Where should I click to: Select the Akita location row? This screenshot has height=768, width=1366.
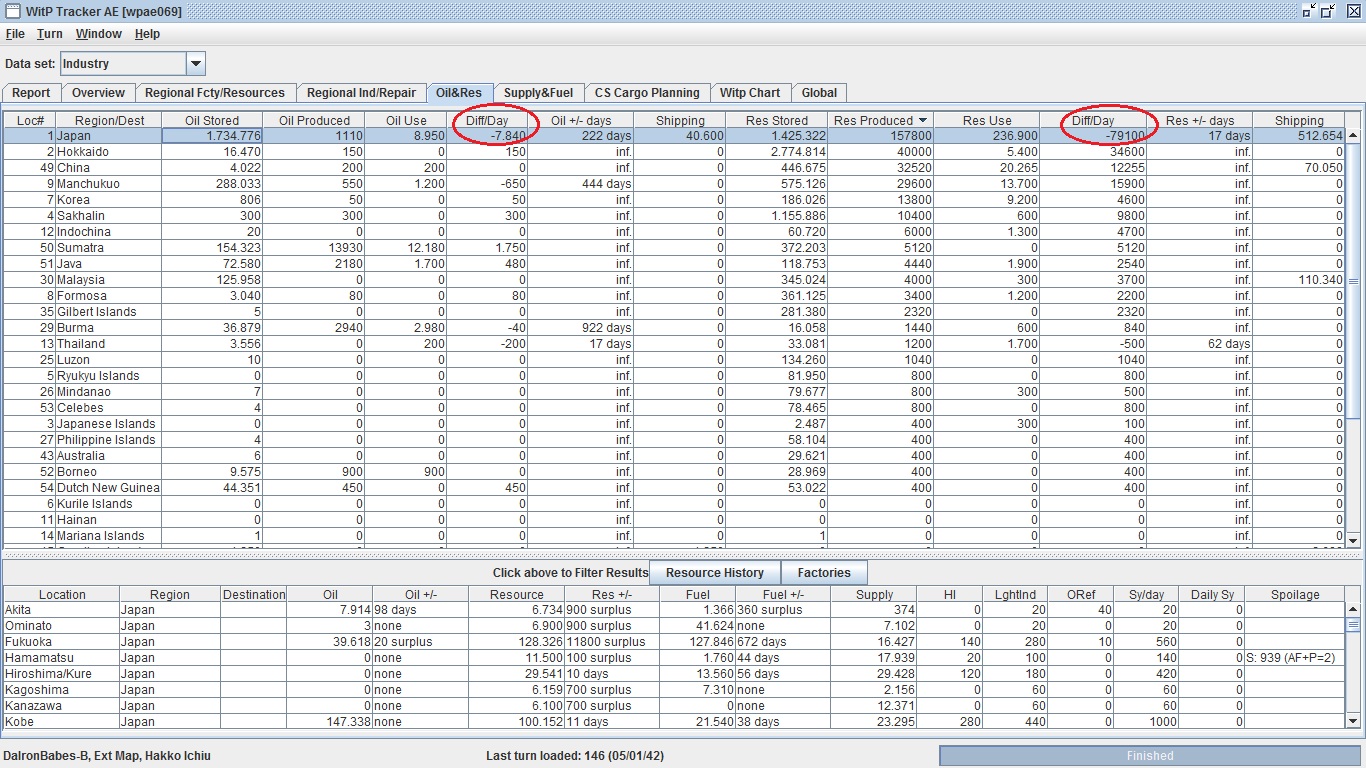pos(674,610)
